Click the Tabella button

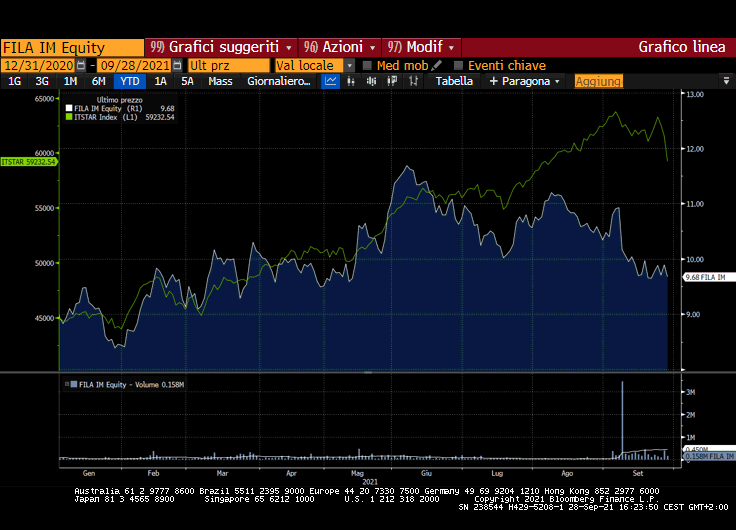pos(454,81)
